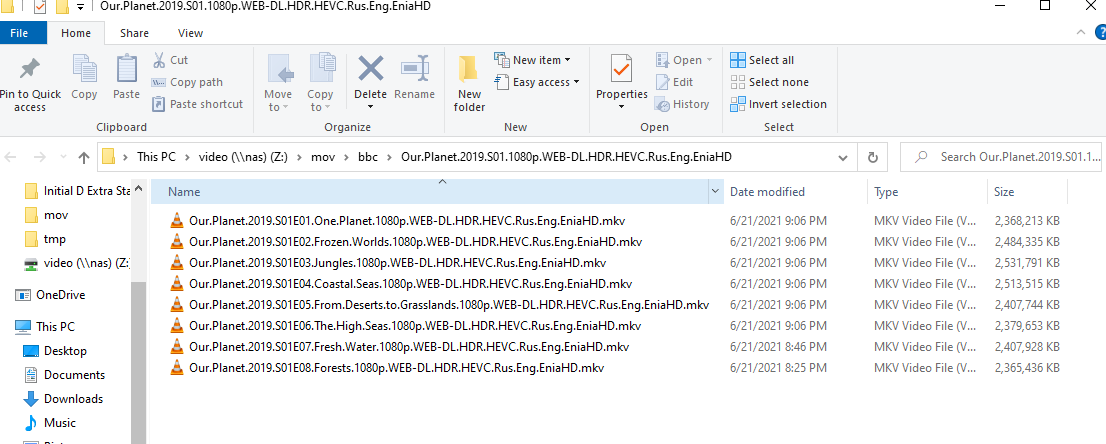Sort by Date modified column
This screenshot has height=444, width=1106.
(794, 191)
